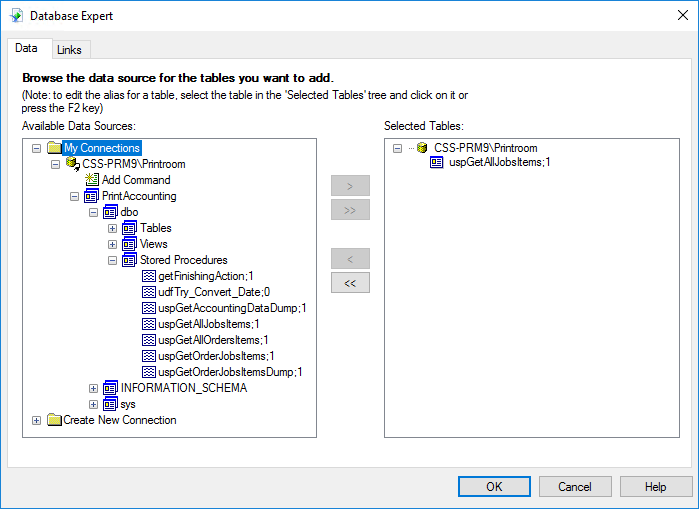Switch to the Links tab
The width and height of the screenshot is (699, 509).
(x=69, y=50)
